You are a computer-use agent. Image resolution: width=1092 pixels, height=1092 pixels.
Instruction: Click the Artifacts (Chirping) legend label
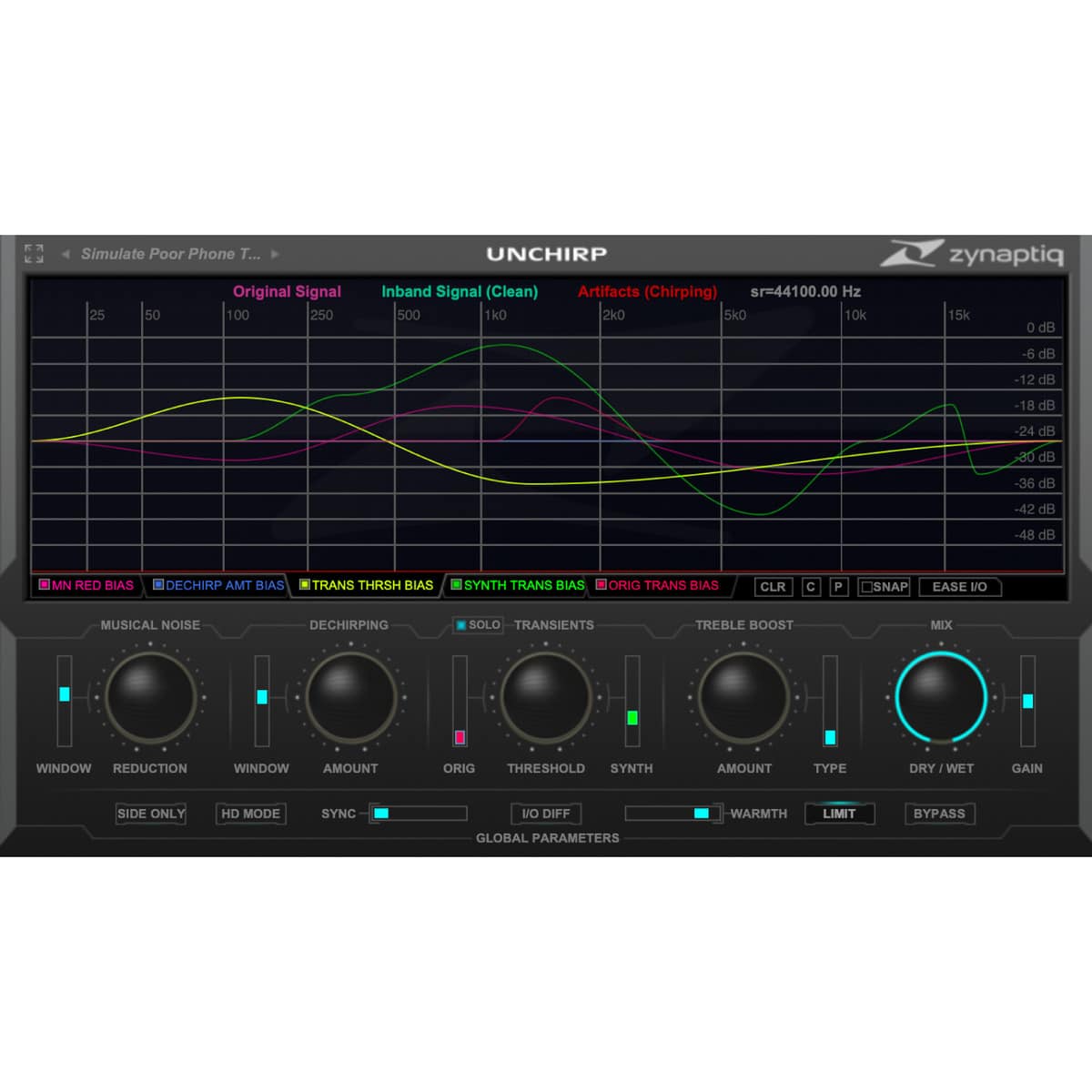click(647, 291)
